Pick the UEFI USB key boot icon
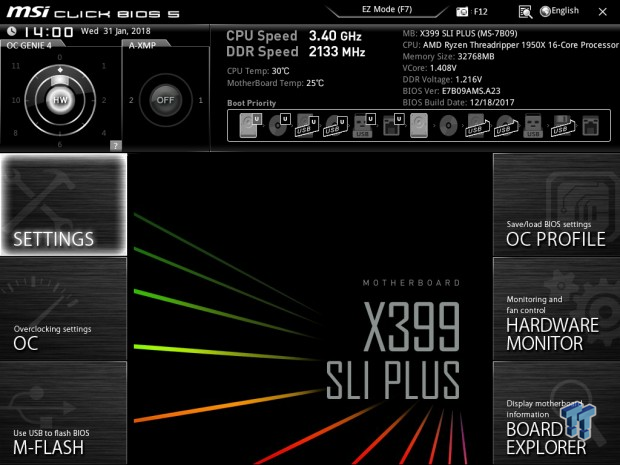620x465 pixels. click(364, 125)
